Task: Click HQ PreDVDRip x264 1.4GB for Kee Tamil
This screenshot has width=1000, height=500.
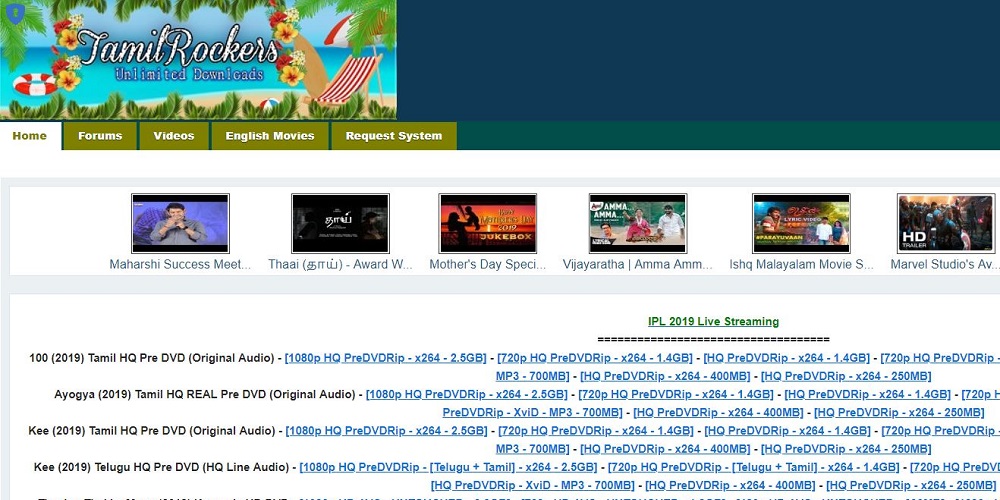Action: (x=787, y=430)
